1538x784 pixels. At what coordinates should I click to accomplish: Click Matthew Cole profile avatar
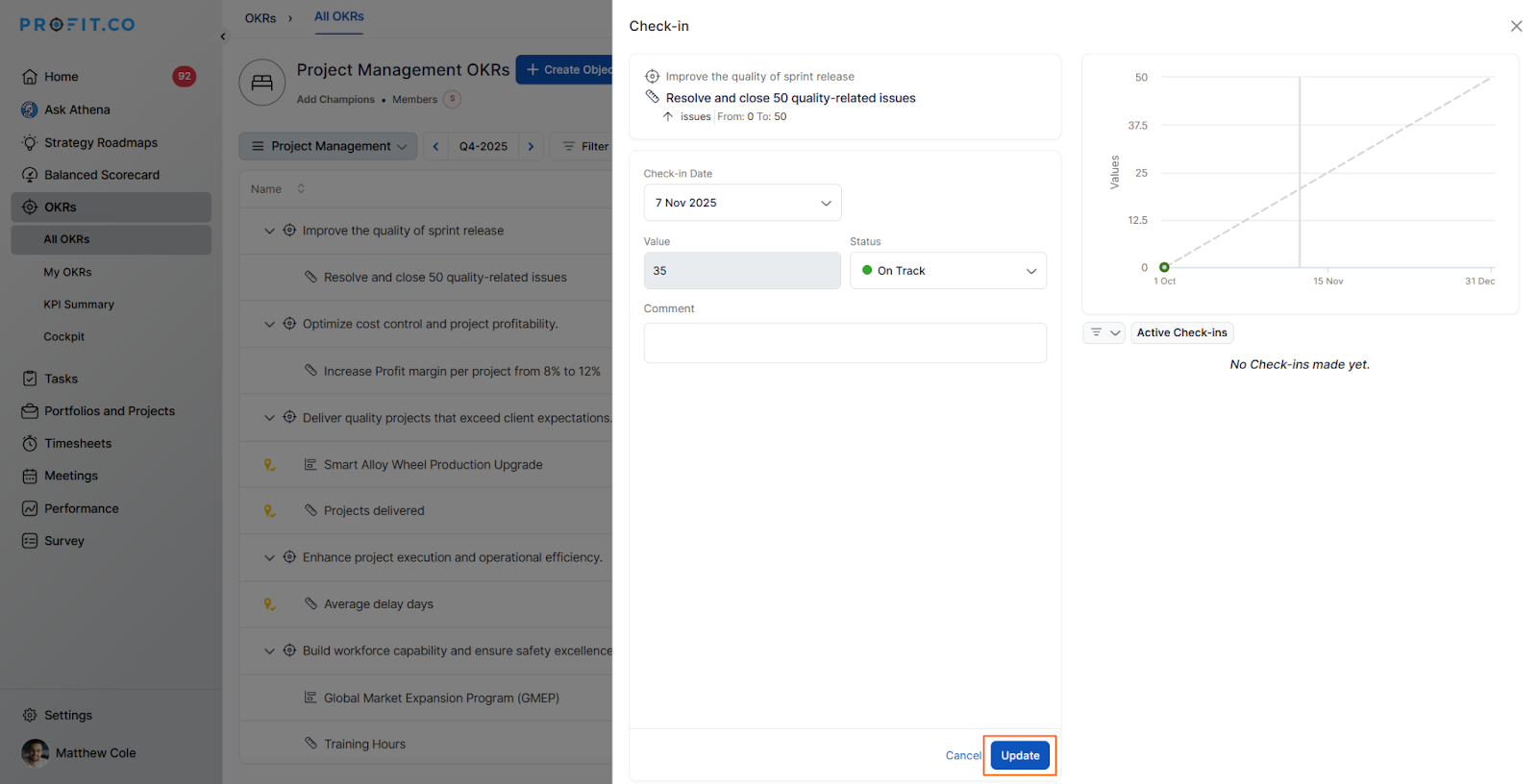coord(36,753)
